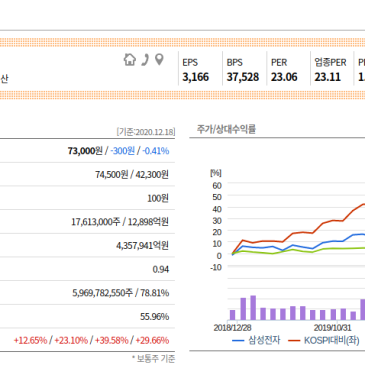Click the 2018/12/28 date axis label
The width and height of the screenshot is (365, 365).
pyautogui.click(x=233, y=328)
